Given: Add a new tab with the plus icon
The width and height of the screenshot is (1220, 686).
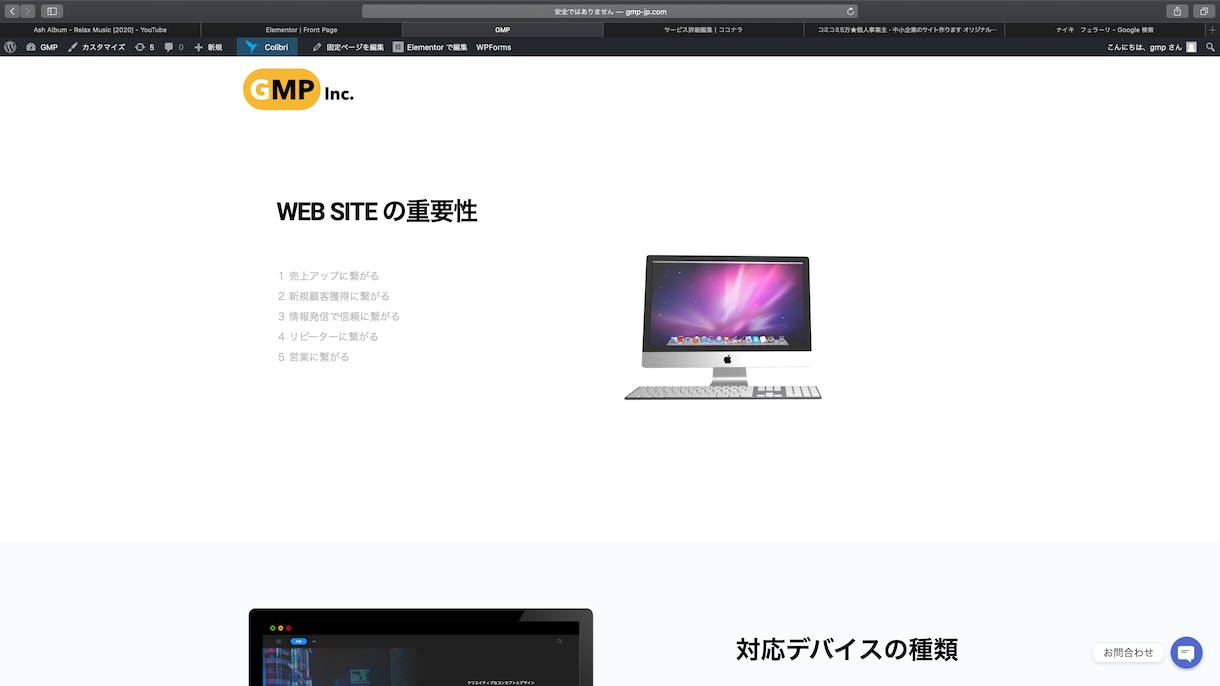Looking at the screenshot, I should 1212,30.
